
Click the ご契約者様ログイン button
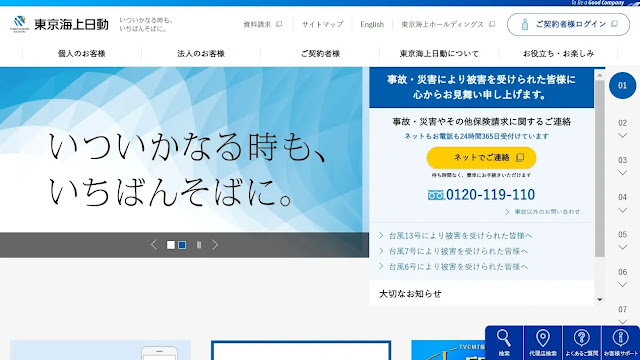[x=568, y=24]
